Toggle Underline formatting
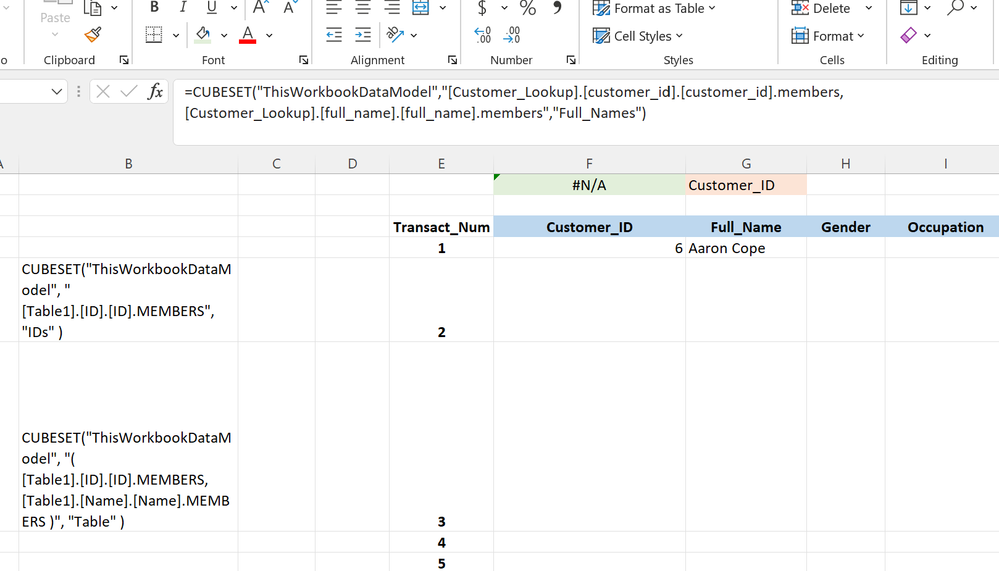999x571 pixels. (212, 8)
